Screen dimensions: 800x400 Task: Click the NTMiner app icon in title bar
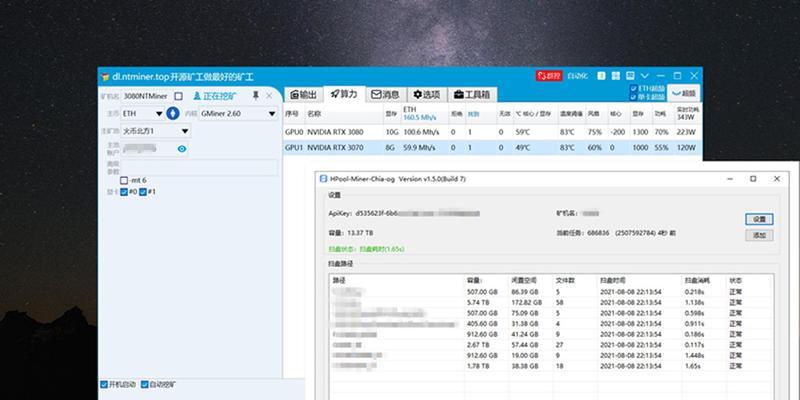(x=105, y=77)
